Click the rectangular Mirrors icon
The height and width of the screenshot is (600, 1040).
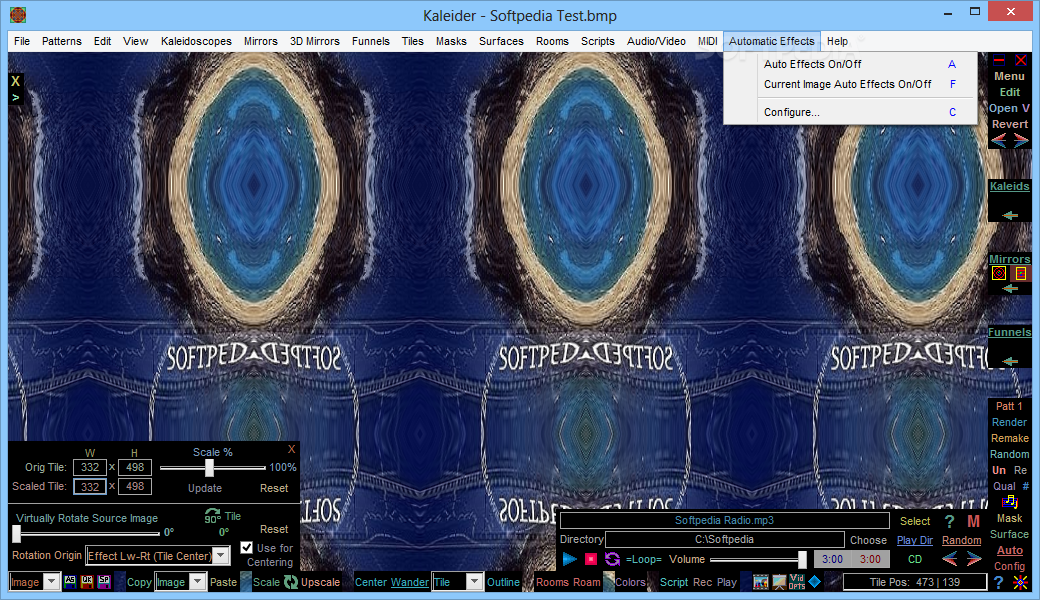(x=1021, y=273)
